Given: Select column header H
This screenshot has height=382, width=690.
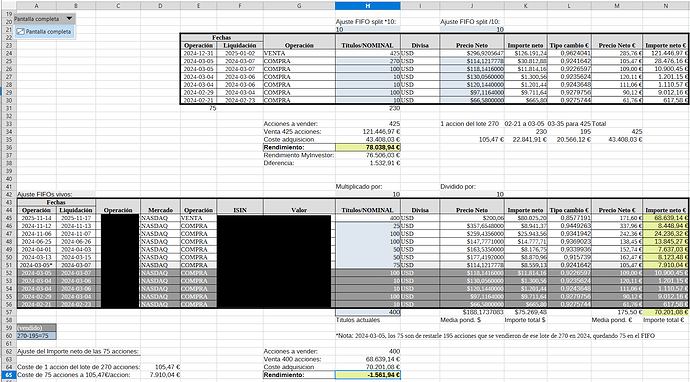Looking at the screenshot, I should coord(367,6).
